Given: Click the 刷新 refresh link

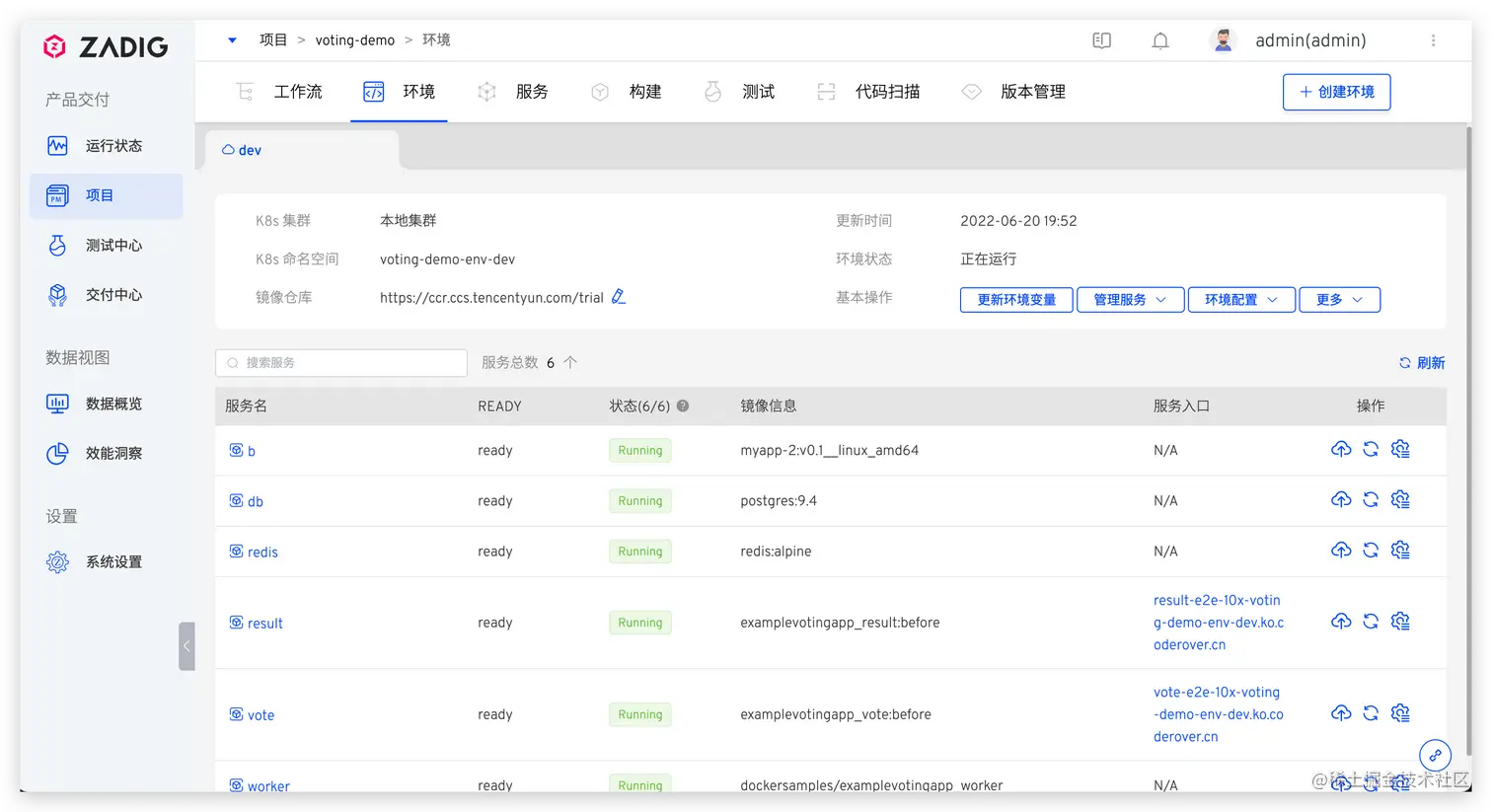Looking at the screenshot, I should 1422,363.
